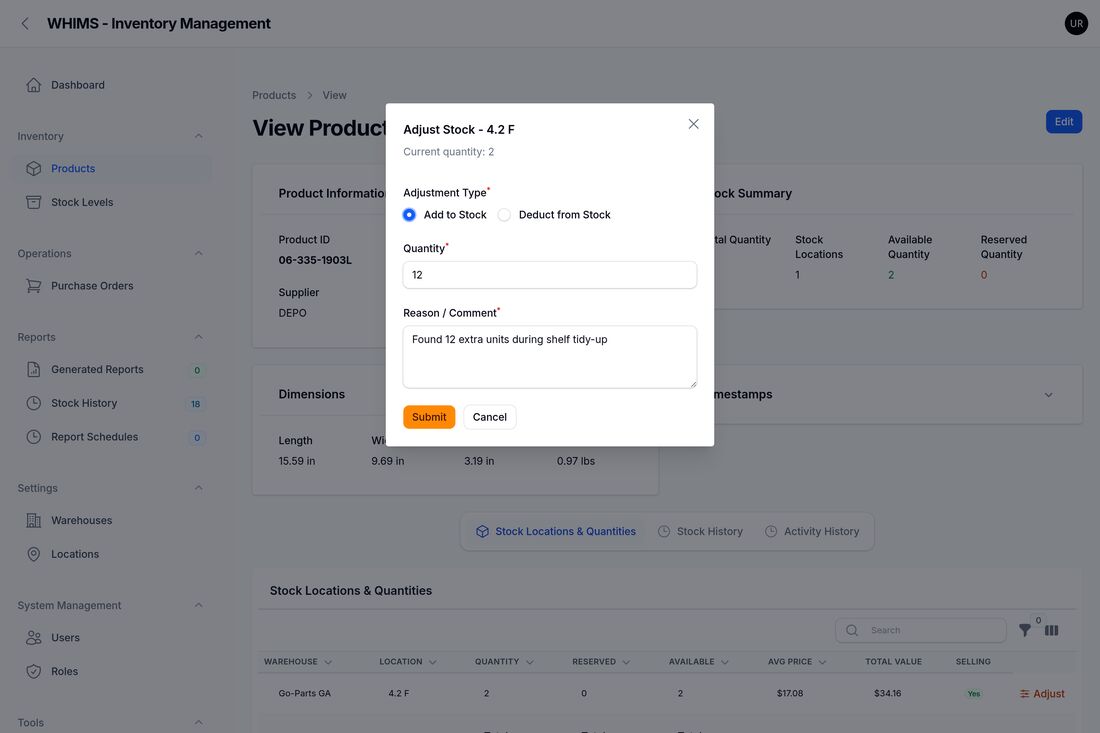
Task: Close the Adjust Stock dialog with X
Action: point(693,124)
